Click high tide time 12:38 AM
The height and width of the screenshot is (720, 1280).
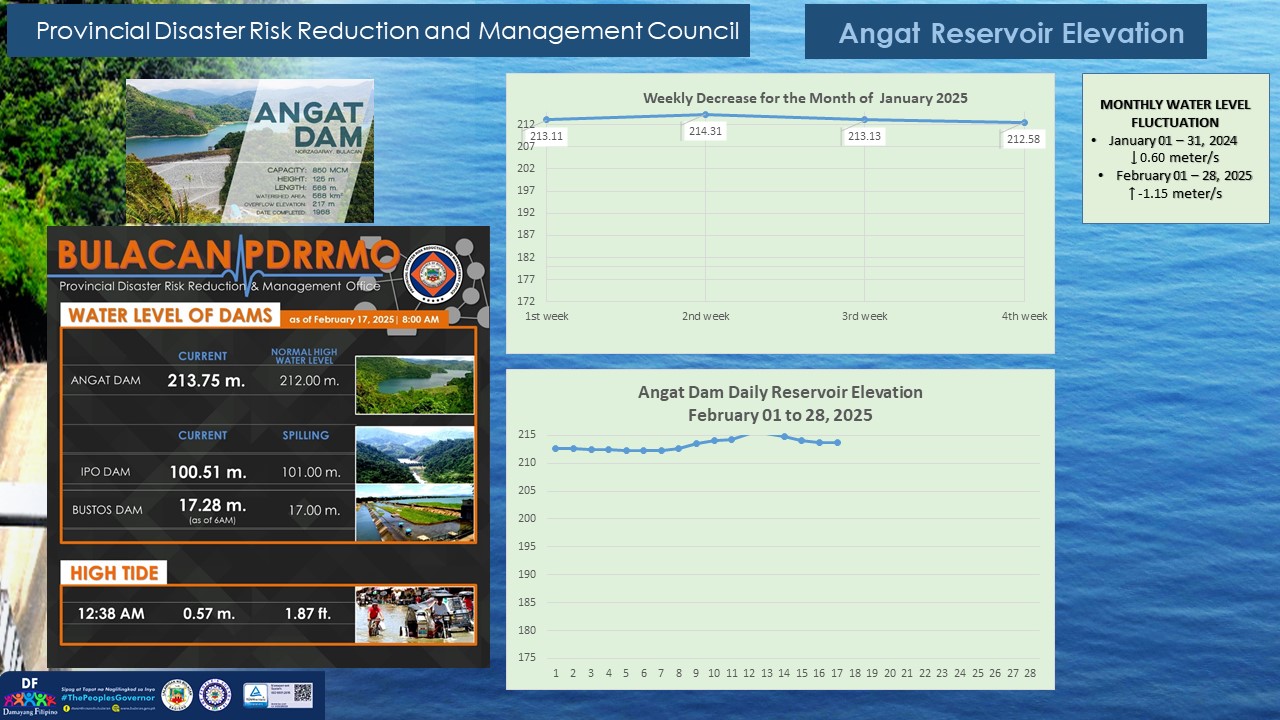(x=111, y=613)
